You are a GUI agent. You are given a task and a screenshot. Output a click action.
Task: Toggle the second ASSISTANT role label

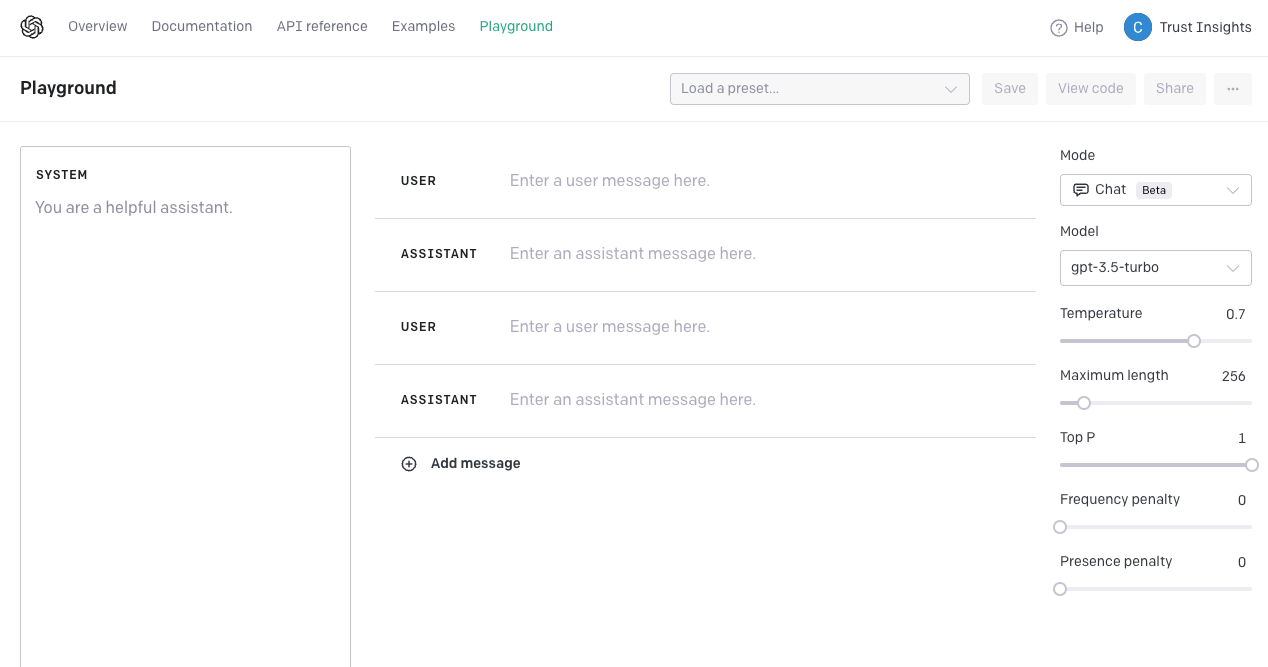439,400
